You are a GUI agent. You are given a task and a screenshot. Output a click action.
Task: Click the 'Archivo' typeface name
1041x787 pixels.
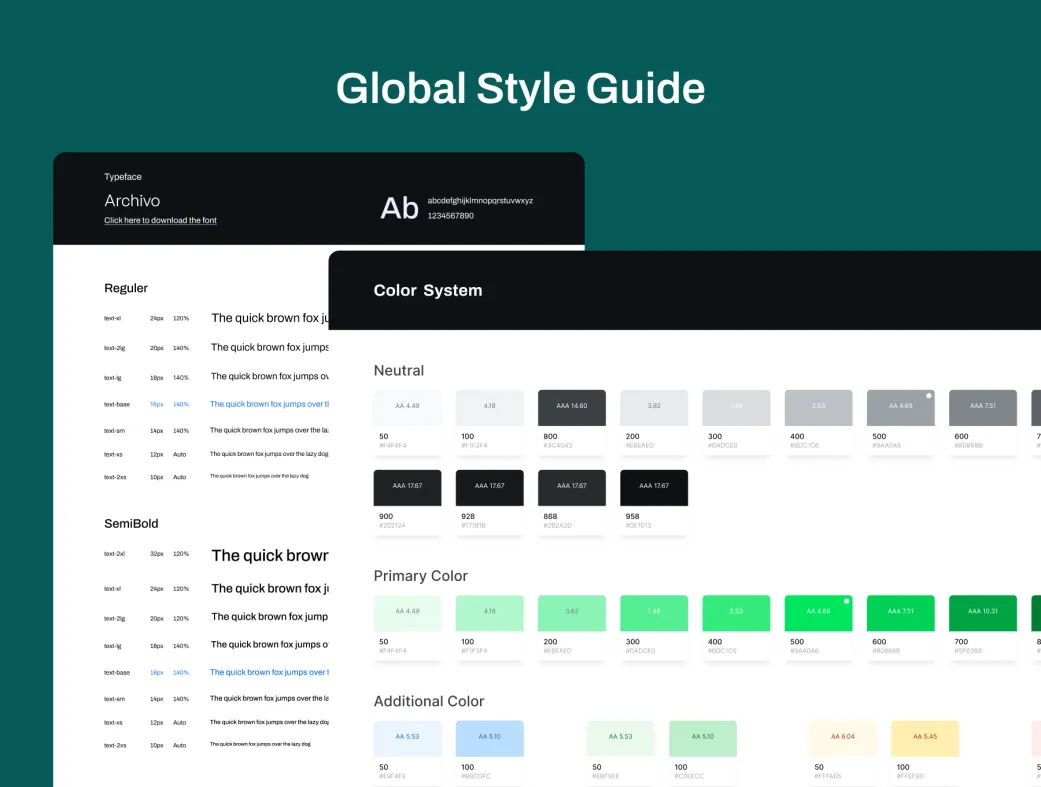(x=132, y=200)
